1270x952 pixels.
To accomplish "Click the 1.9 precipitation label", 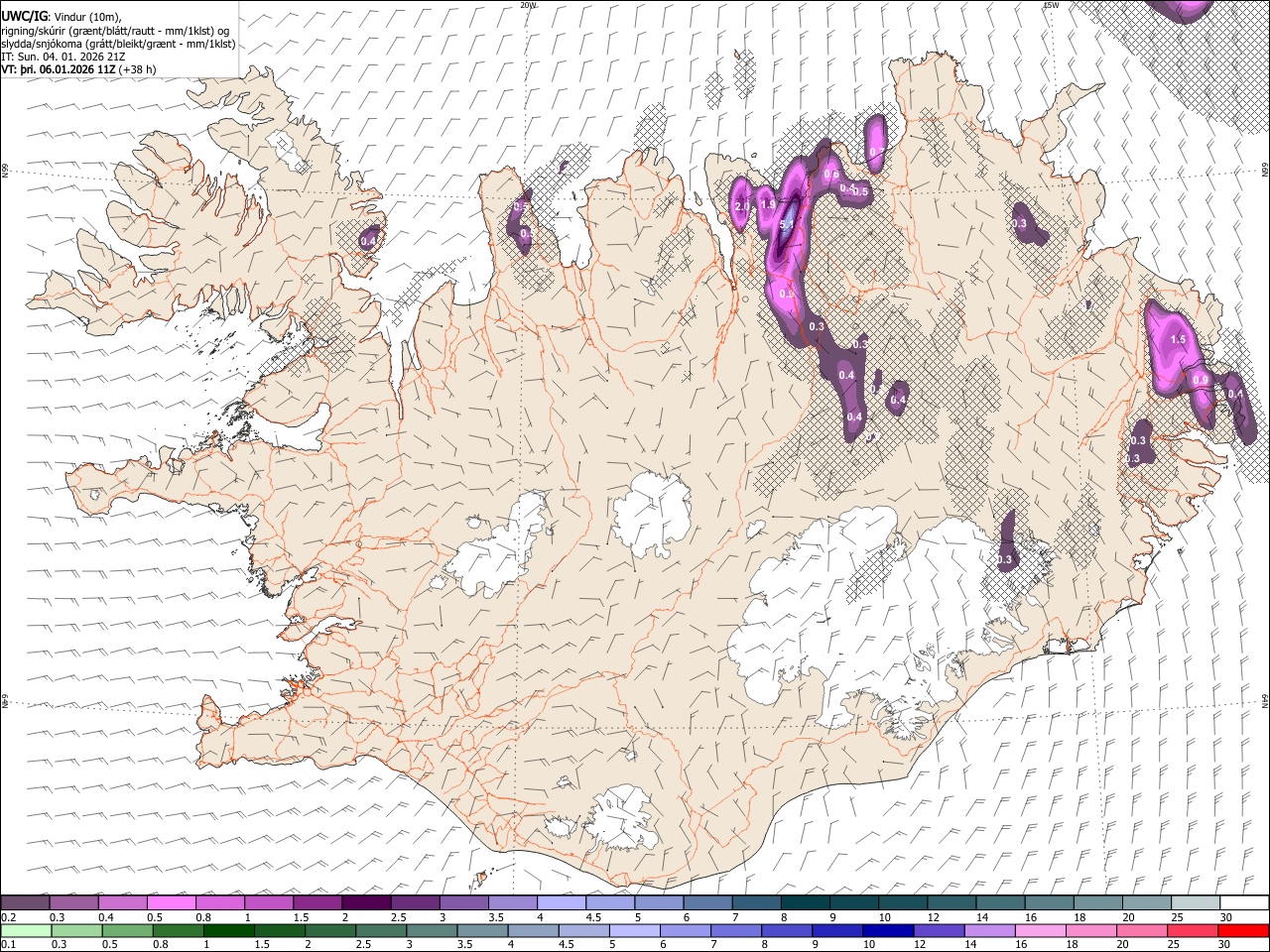I will [767, 204].
